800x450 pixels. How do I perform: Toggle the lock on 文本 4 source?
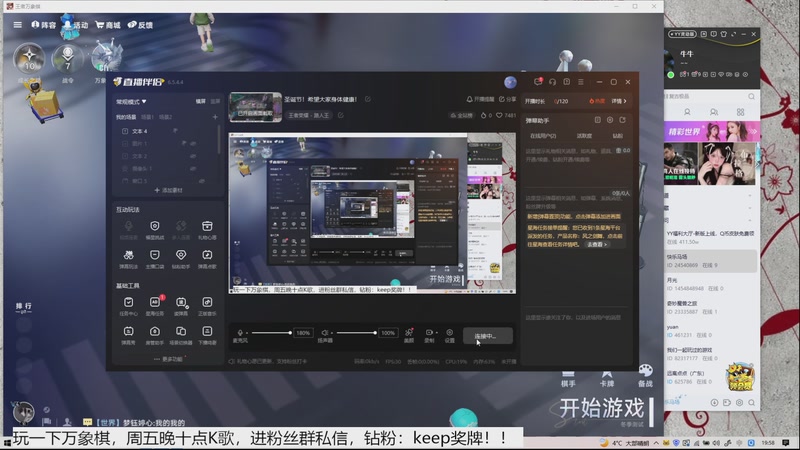175,131
